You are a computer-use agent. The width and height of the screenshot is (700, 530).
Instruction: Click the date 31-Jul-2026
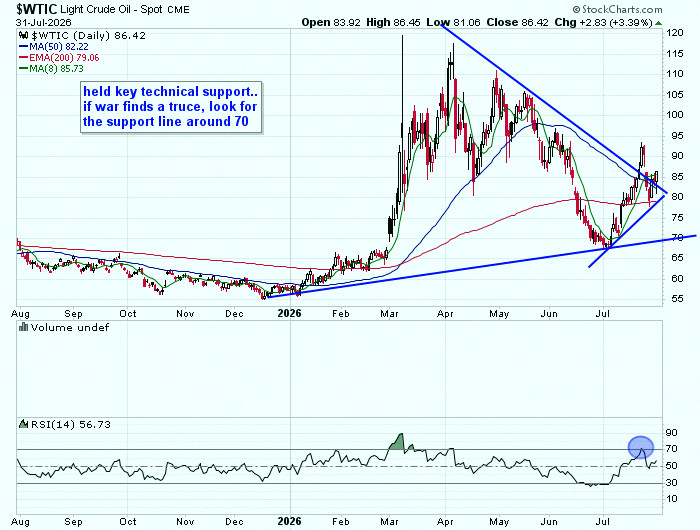(x=43, y=23)
